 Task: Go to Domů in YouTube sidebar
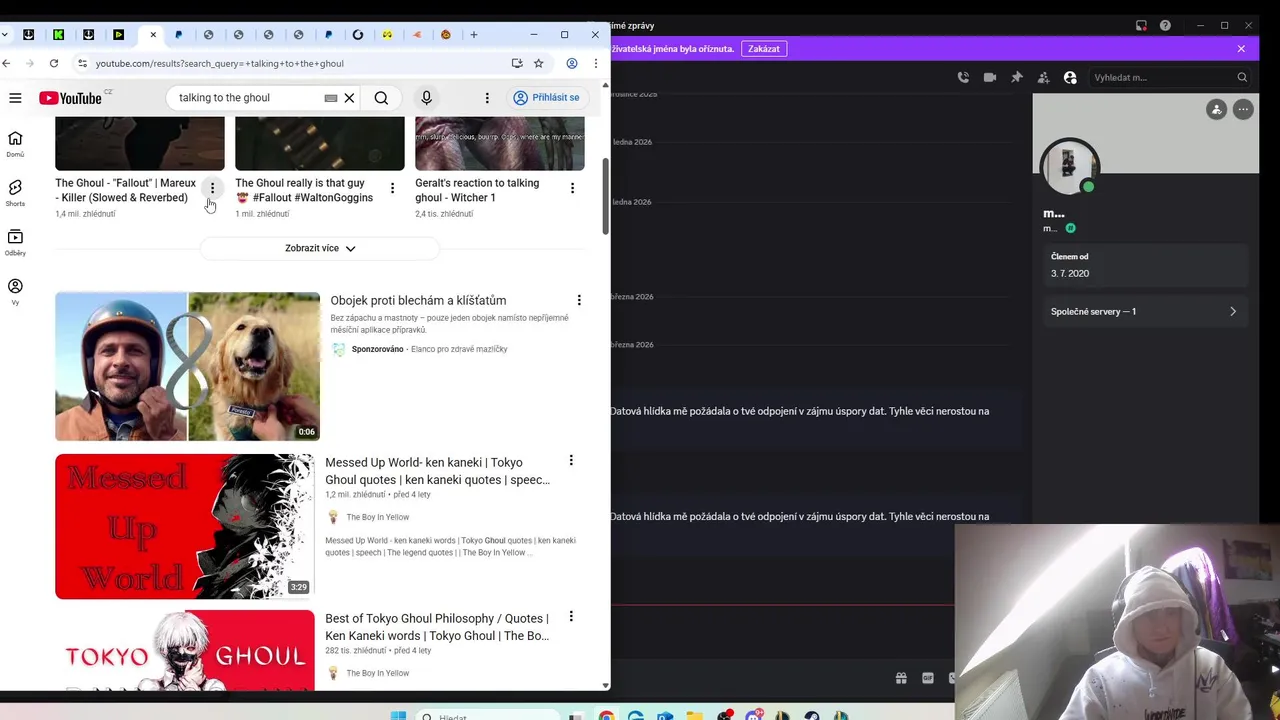click(x=15, y=144)
